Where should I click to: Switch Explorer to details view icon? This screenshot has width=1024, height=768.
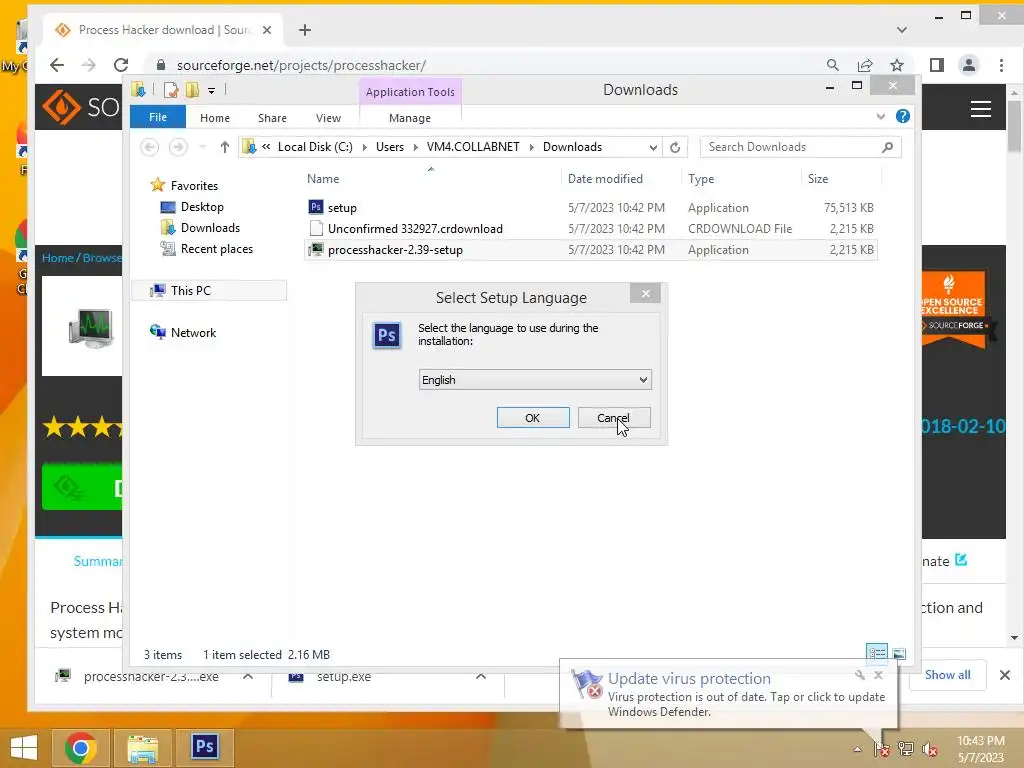[877, 652]
